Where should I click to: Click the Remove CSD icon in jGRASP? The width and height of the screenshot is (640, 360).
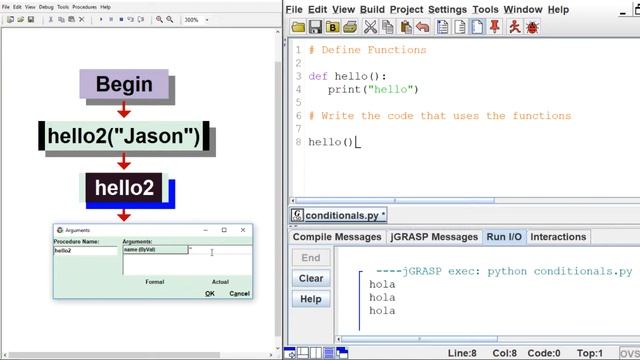[x=460, y=27]
